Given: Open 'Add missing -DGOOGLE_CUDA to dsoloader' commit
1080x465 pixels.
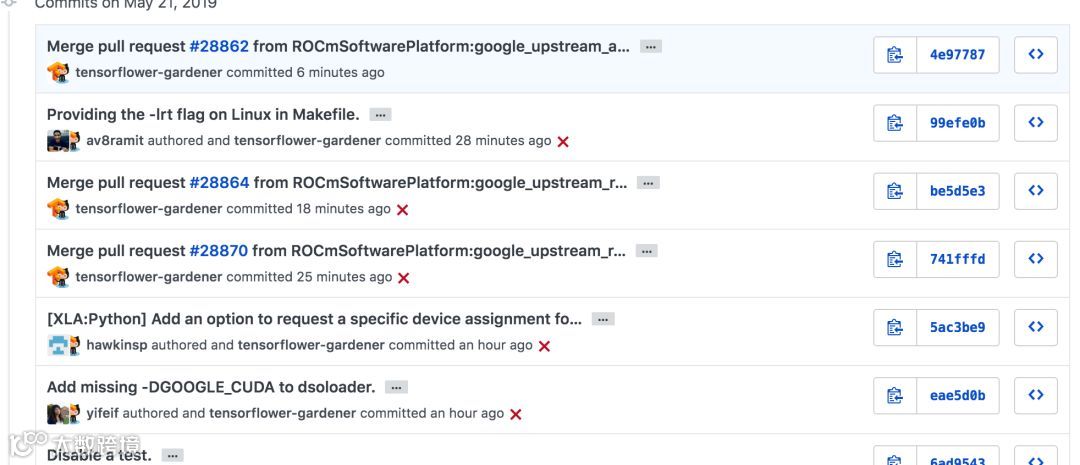Looking at the screenshot, I should 210,387.
